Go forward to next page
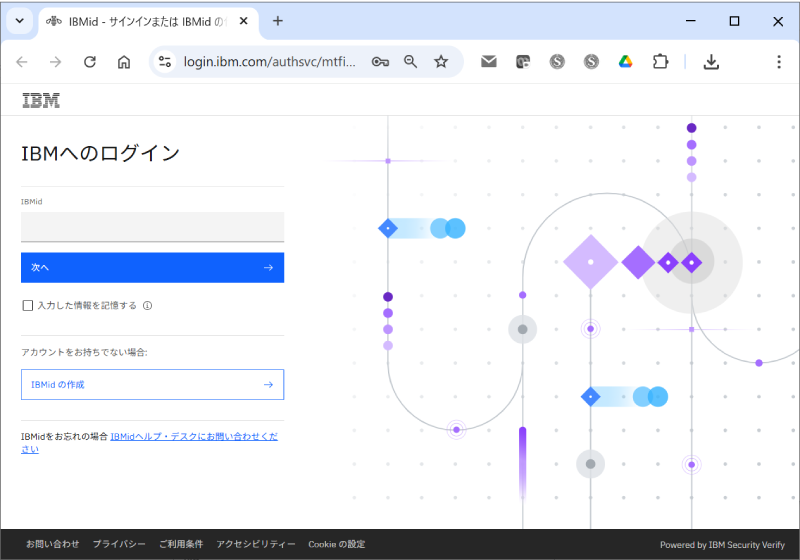800x560 pixels. pyautogui.click(x=55, y=62)
